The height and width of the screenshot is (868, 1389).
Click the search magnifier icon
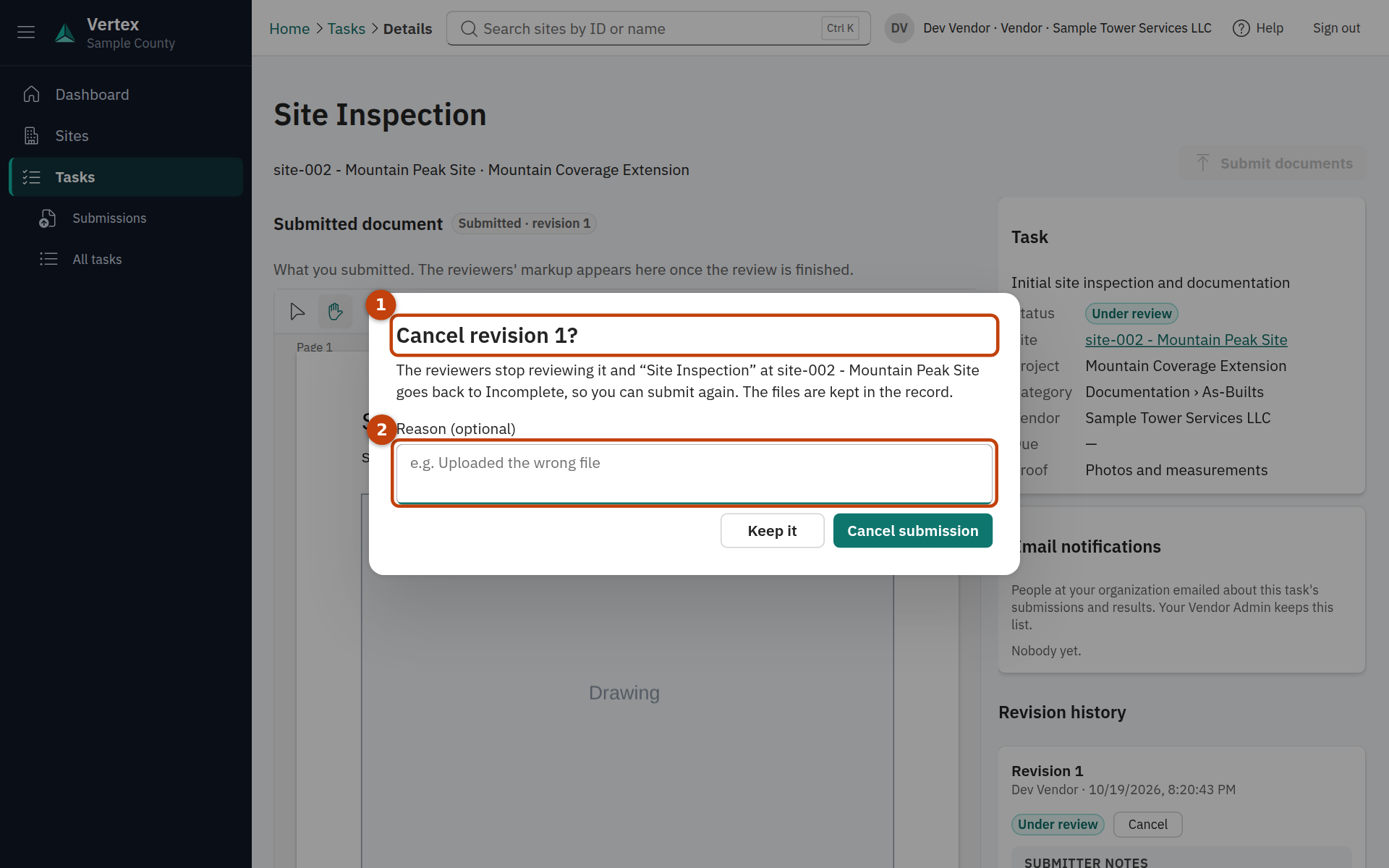coord(469,29)
